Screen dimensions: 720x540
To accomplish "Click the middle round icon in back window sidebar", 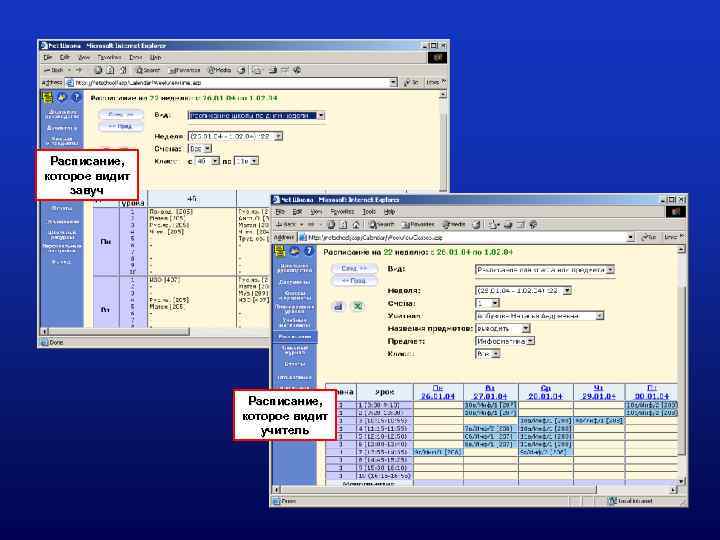I will pos(62,97).
